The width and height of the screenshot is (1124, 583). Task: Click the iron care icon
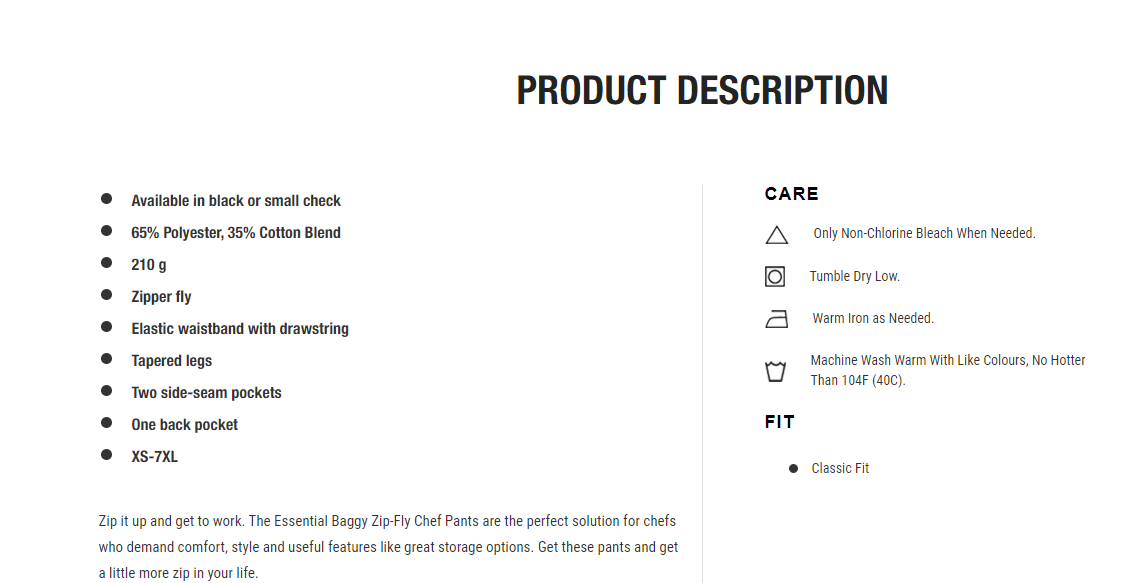tap(776, 319)
